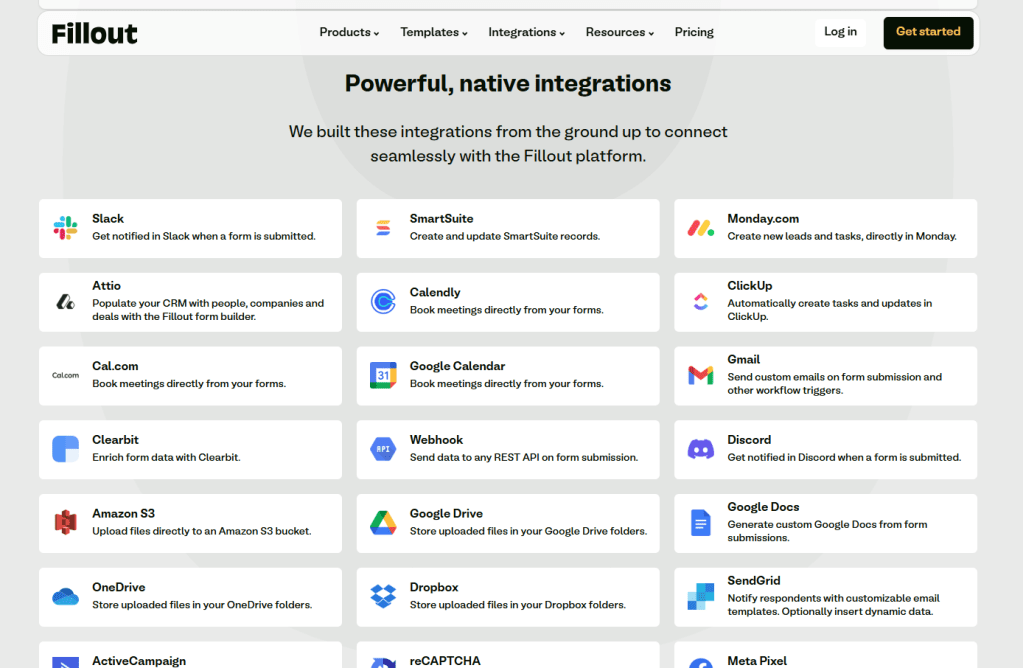
Task: Open the Integrations dropdown in navbar
Action: pyautogui.click(x=526, y=32)
